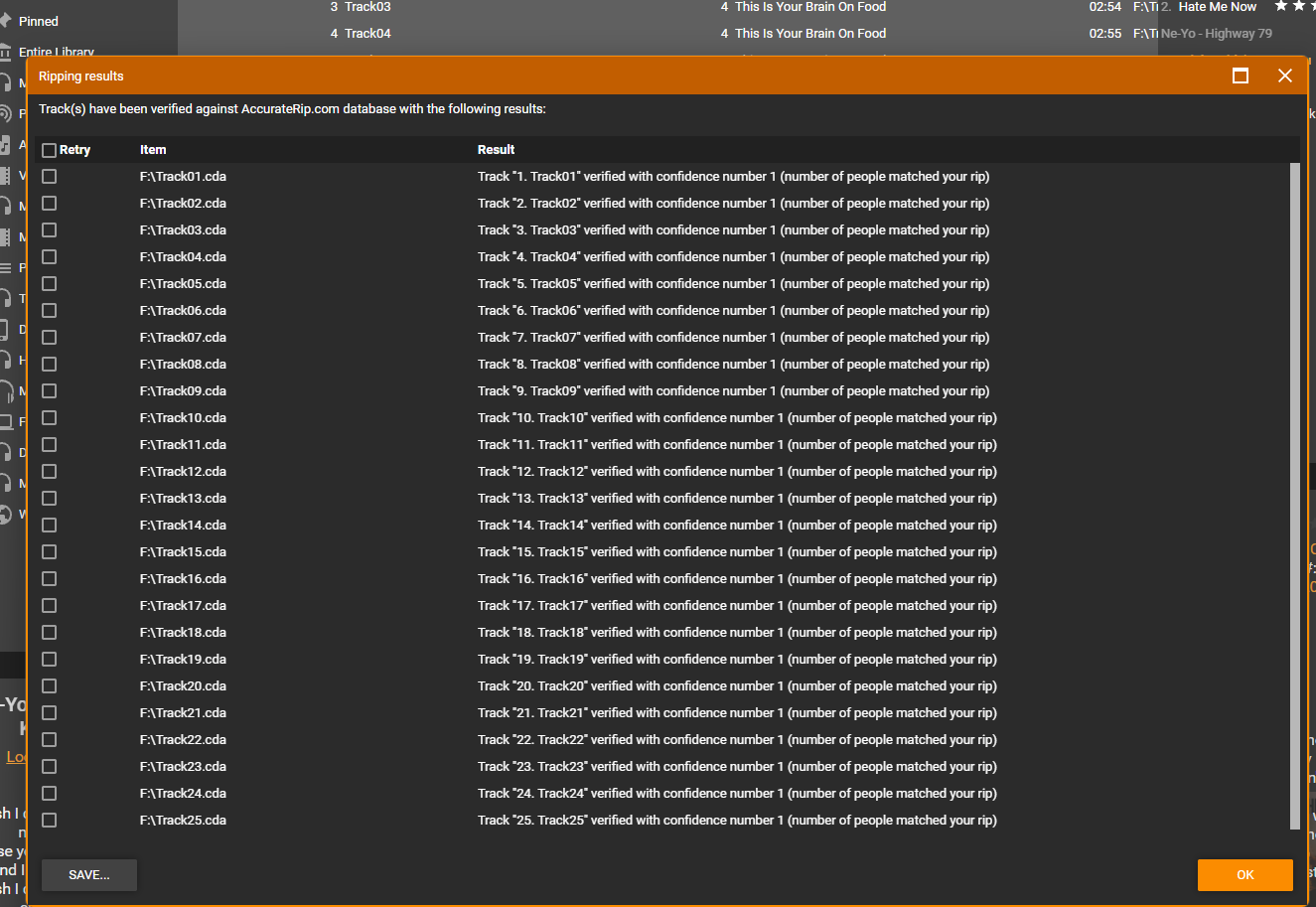Check retry box for Track01.cda
This screenshot has width=1316, height=907.
click(x=49, y=177)
